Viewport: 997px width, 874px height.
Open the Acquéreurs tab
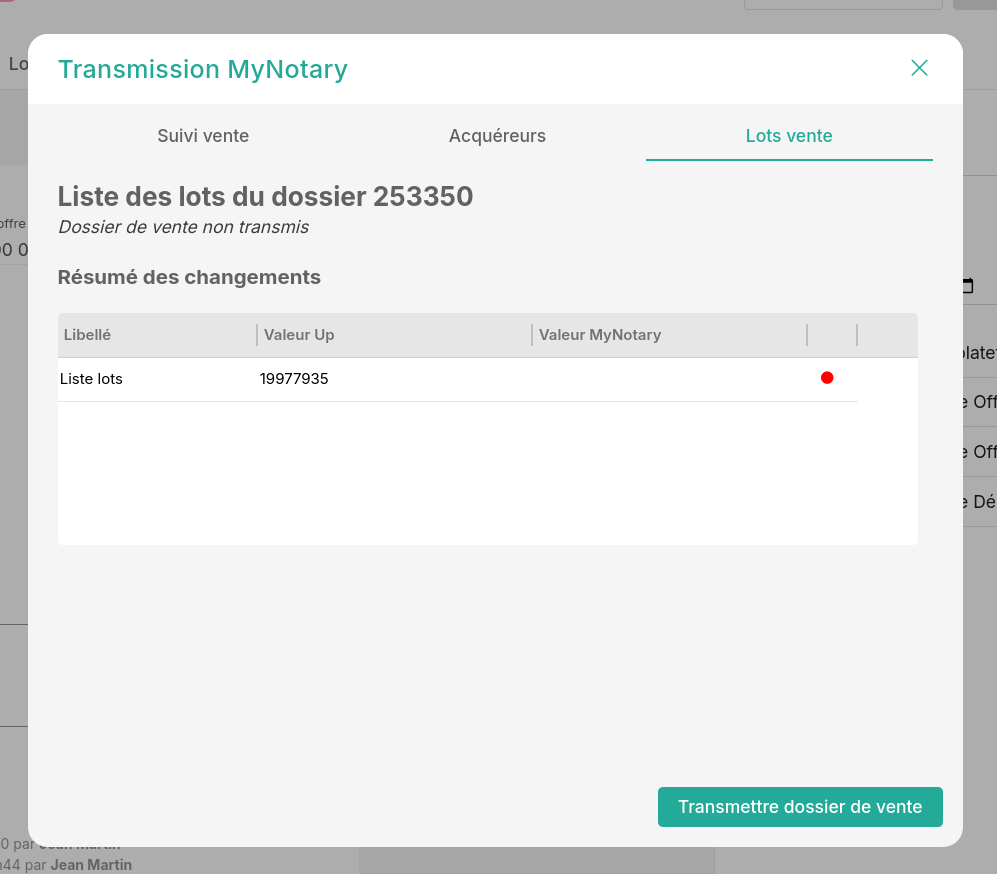(497, 135)
